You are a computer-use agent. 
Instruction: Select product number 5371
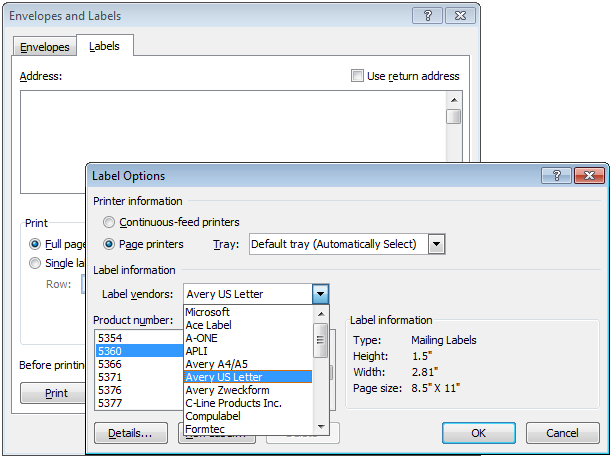coord(139,377)
